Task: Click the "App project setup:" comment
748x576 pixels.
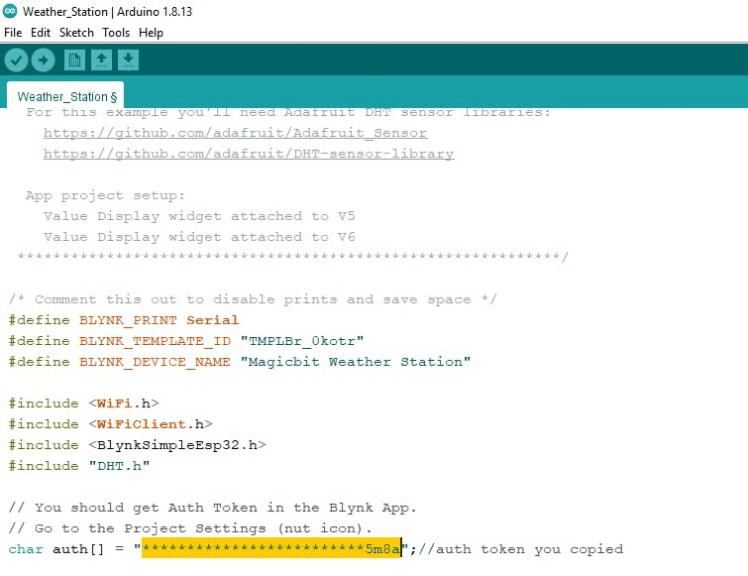Action: [105, 195]
